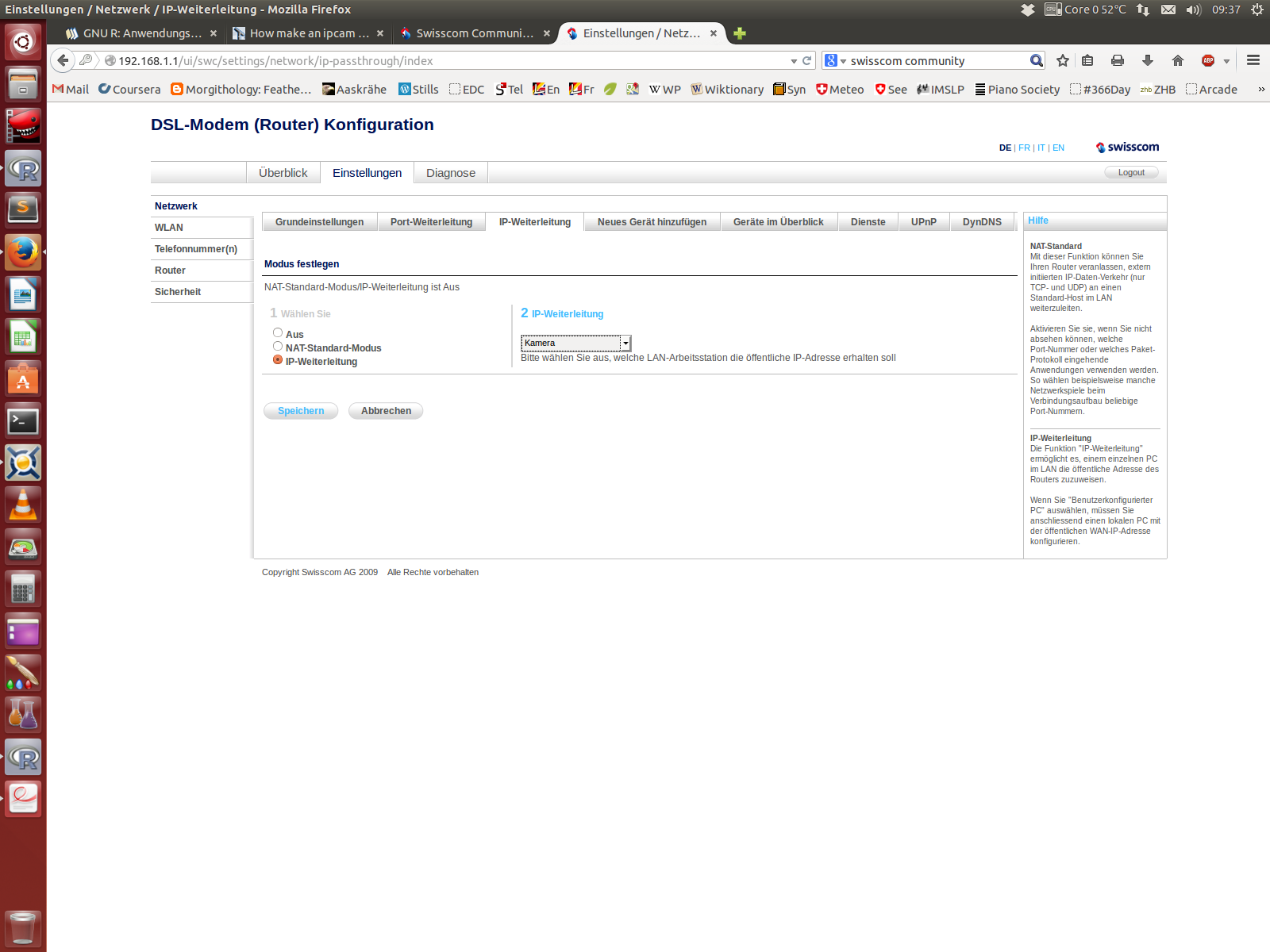This screenshot has height=952, width=1270.
Task: Open the Dropbox indicator in top panel
Action: pyautogui.click(x=1028, y=10)
